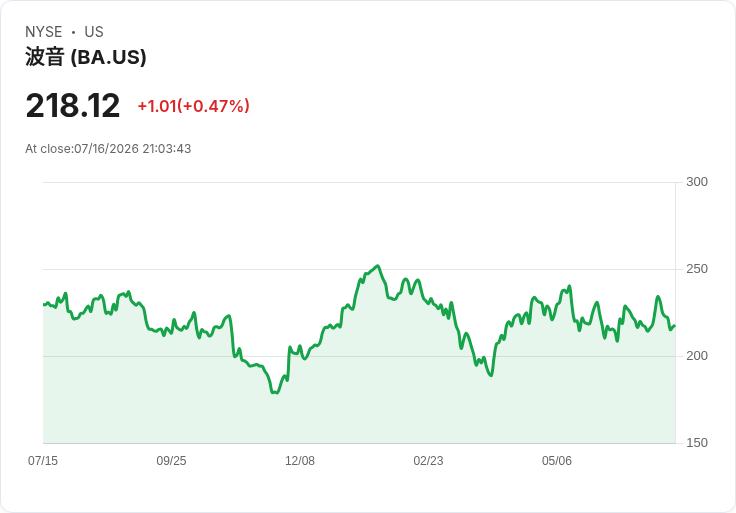Click the US market label
The width and height of the screenshot is (736, 513).
tap(94, 32)
